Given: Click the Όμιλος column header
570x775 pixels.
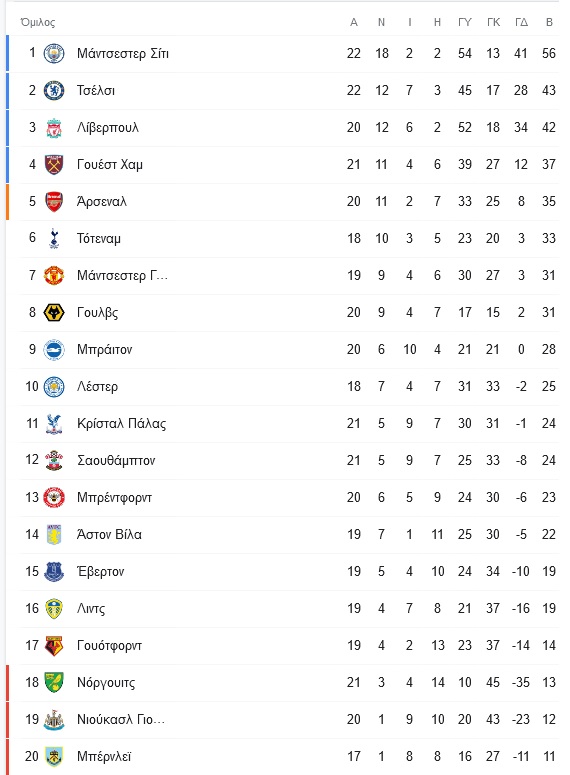Looking at the screenshot, I should click(38, 22).
